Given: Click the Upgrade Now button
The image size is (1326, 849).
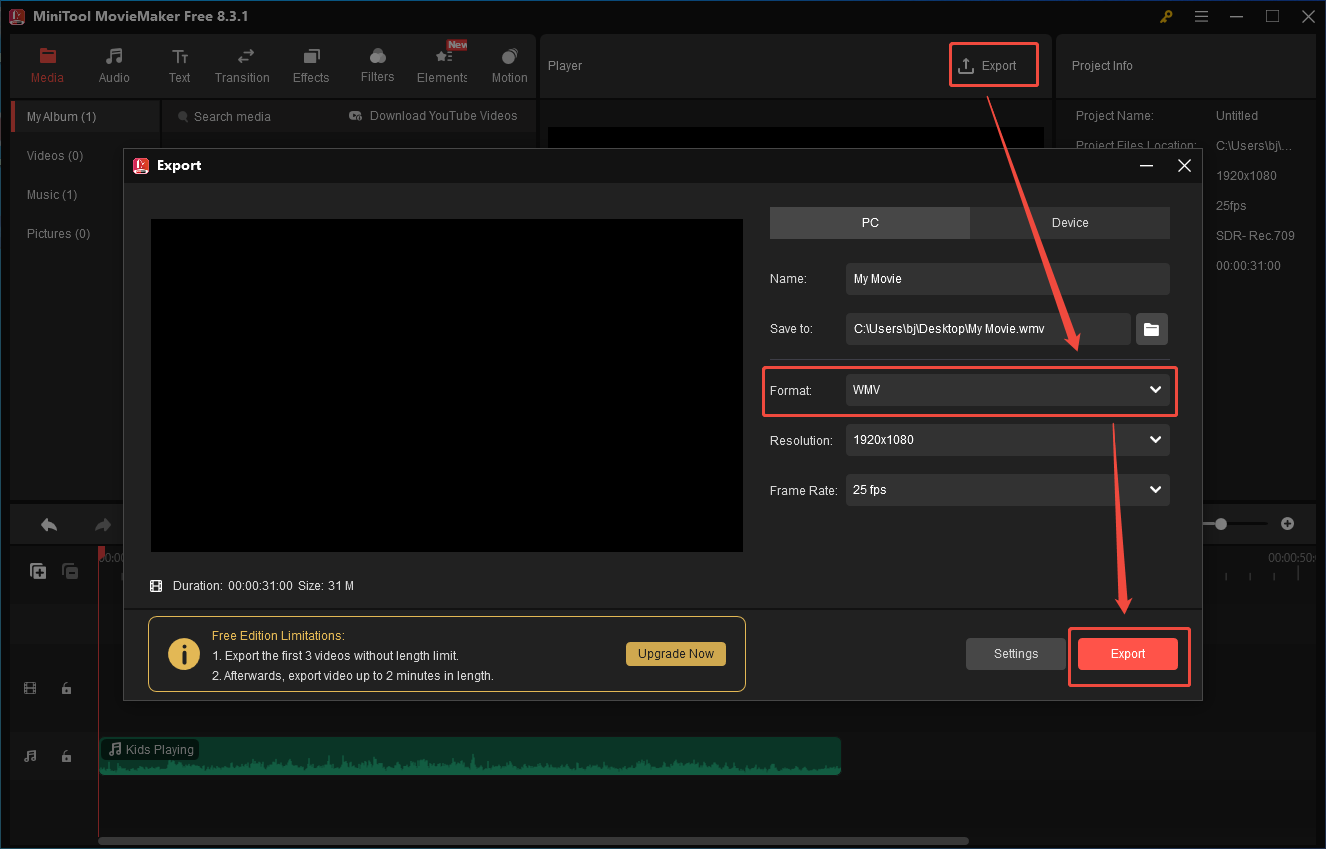Looking at the screenshot, I should [676, 653].
